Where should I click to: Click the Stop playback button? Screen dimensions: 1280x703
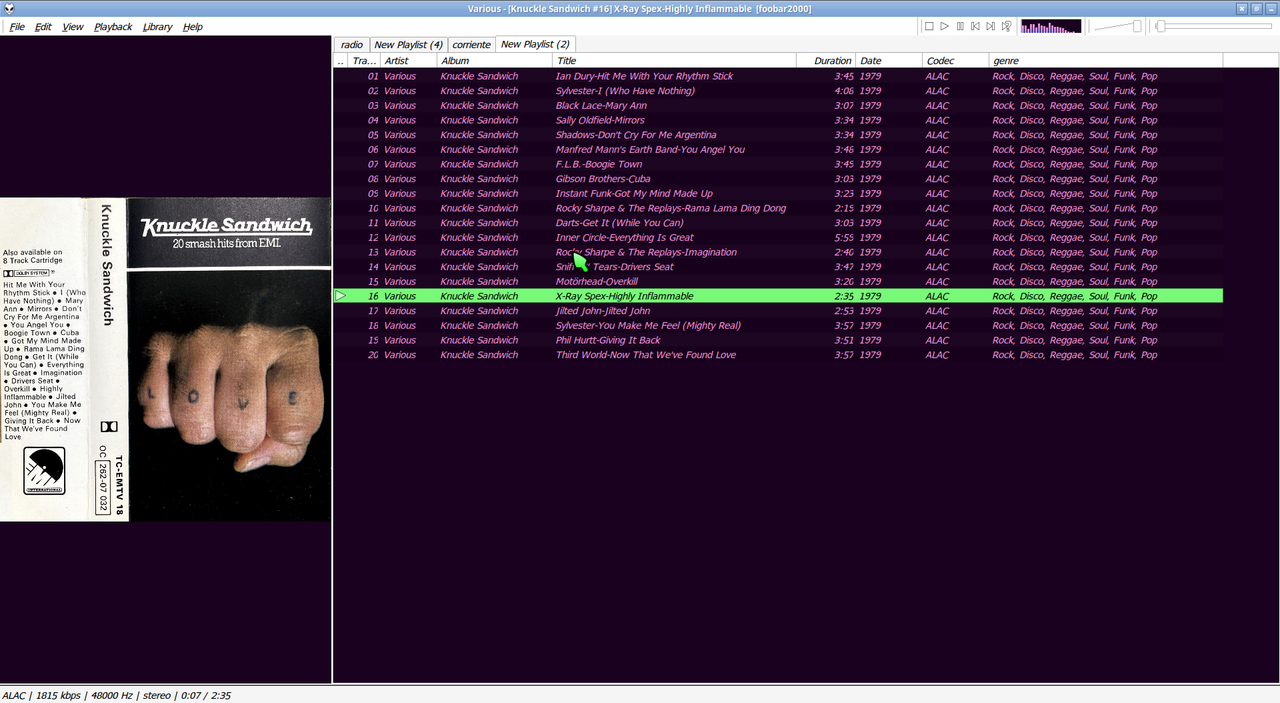[x=929, y=26]
